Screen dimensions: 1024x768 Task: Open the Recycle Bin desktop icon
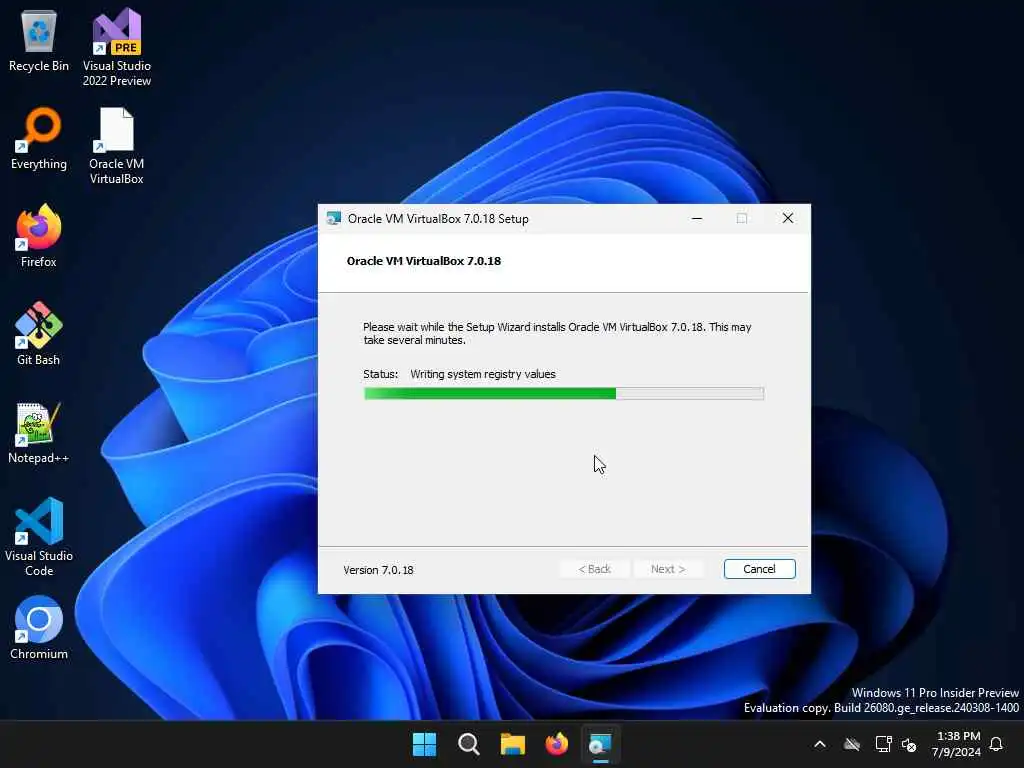[x=39, y=40]
